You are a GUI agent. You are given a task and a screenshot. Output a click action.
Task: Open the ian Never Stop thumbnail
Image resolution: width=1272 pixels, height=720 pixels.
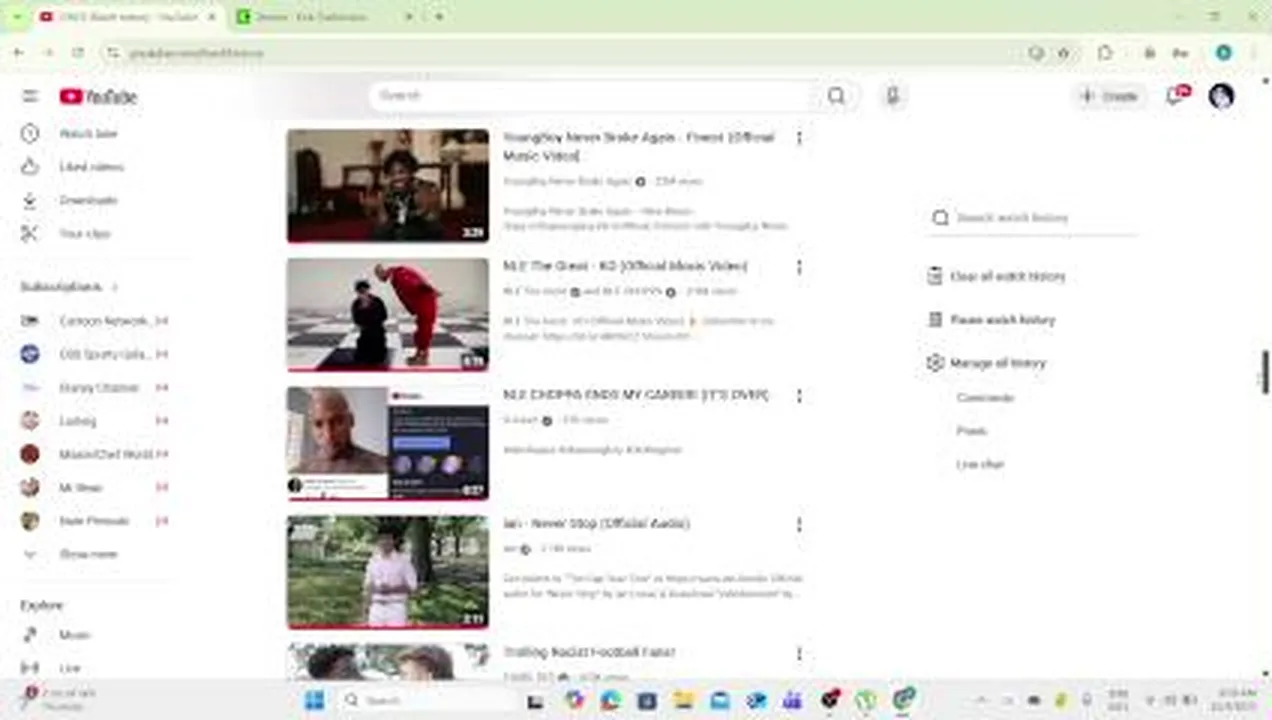coord(388,572)
